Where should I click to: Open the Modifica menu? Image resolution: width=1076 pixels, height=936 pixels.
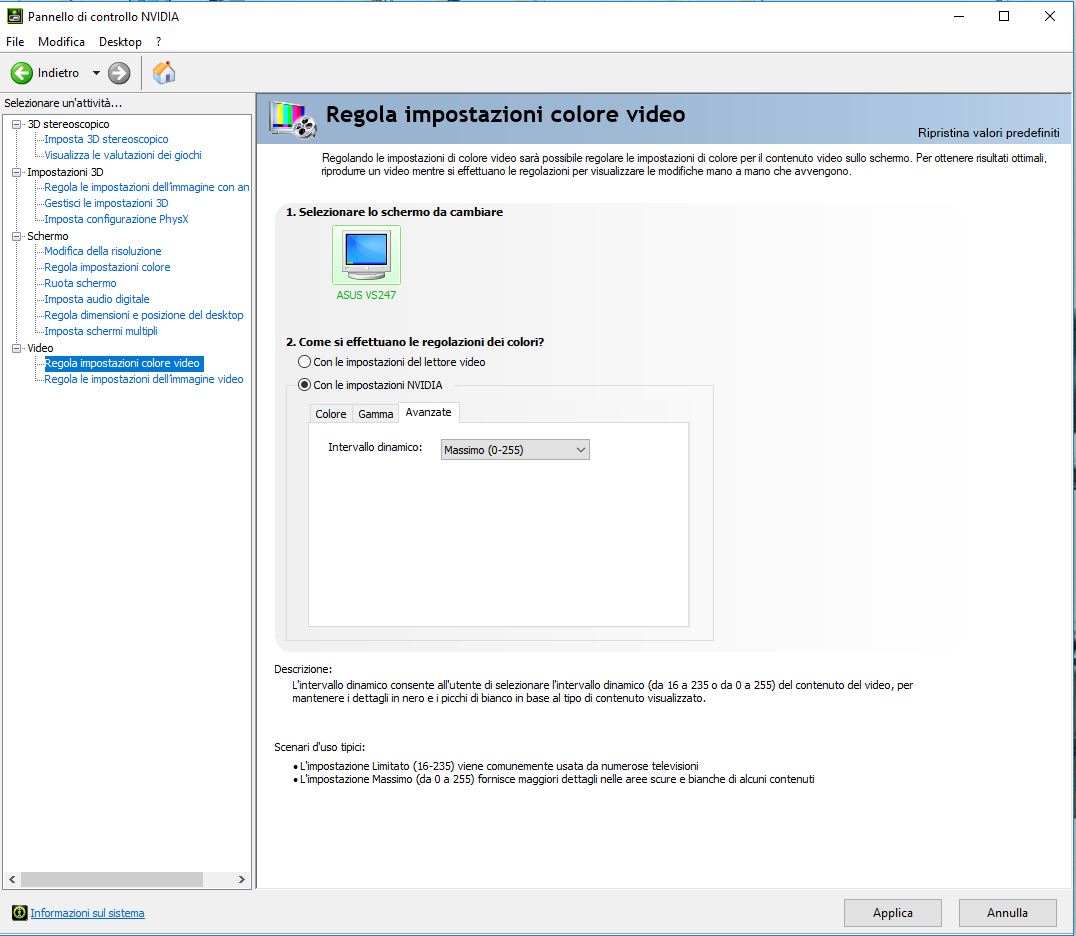61,42
